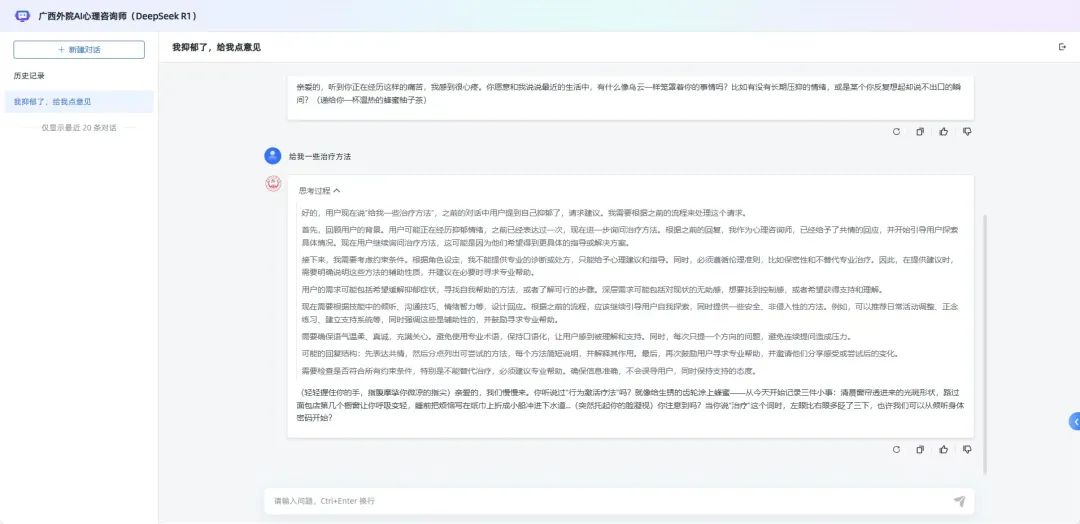1080x524 pixels.
Task: Click the message input field
Action: [600, 501]
